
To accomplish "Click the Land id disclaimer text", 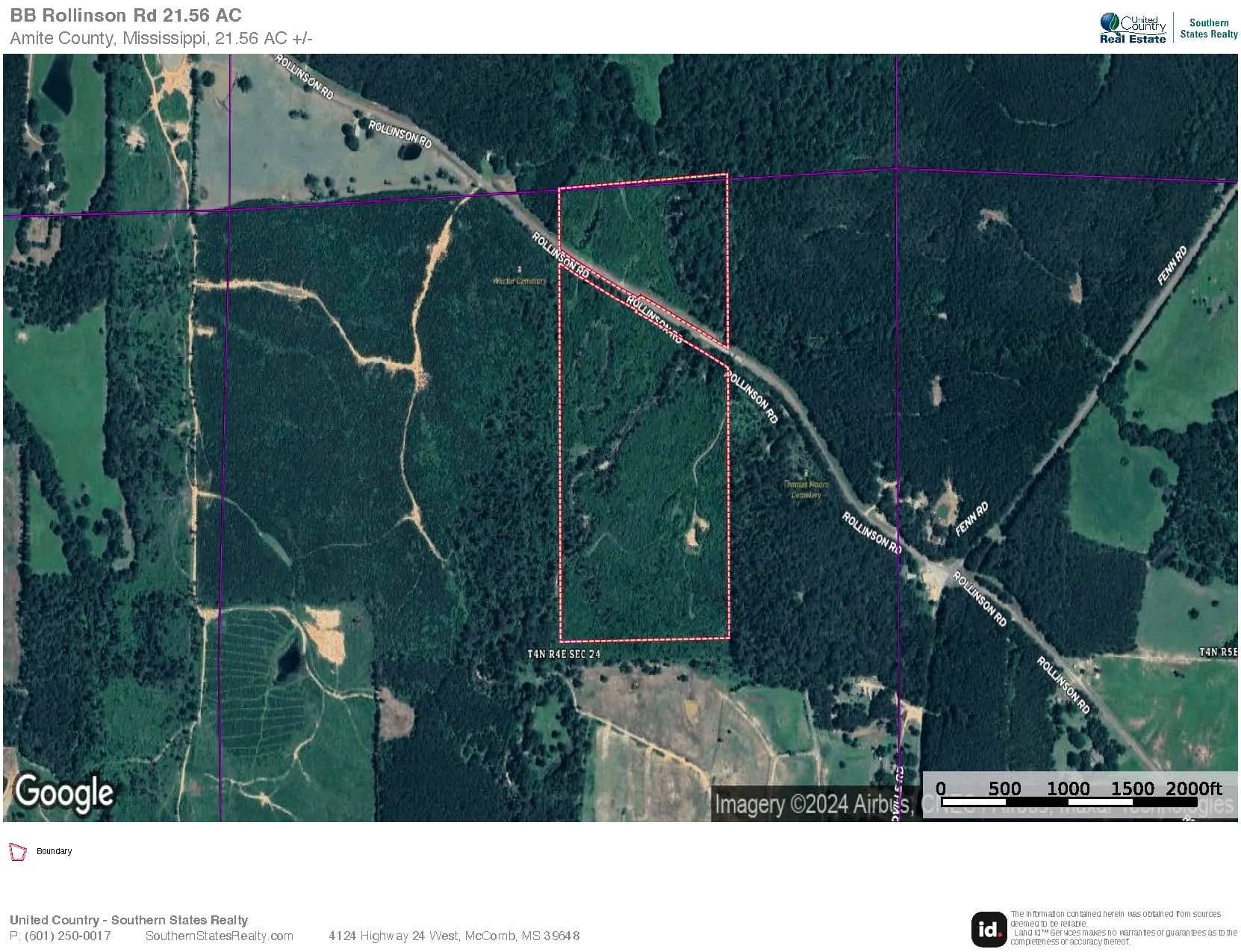I will [1122, 927].
